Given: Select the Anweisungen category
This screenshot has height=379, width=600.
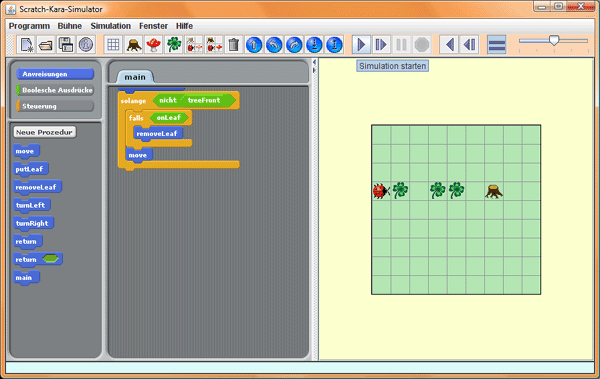Looking at the screenshot, I should pos(55,74).
